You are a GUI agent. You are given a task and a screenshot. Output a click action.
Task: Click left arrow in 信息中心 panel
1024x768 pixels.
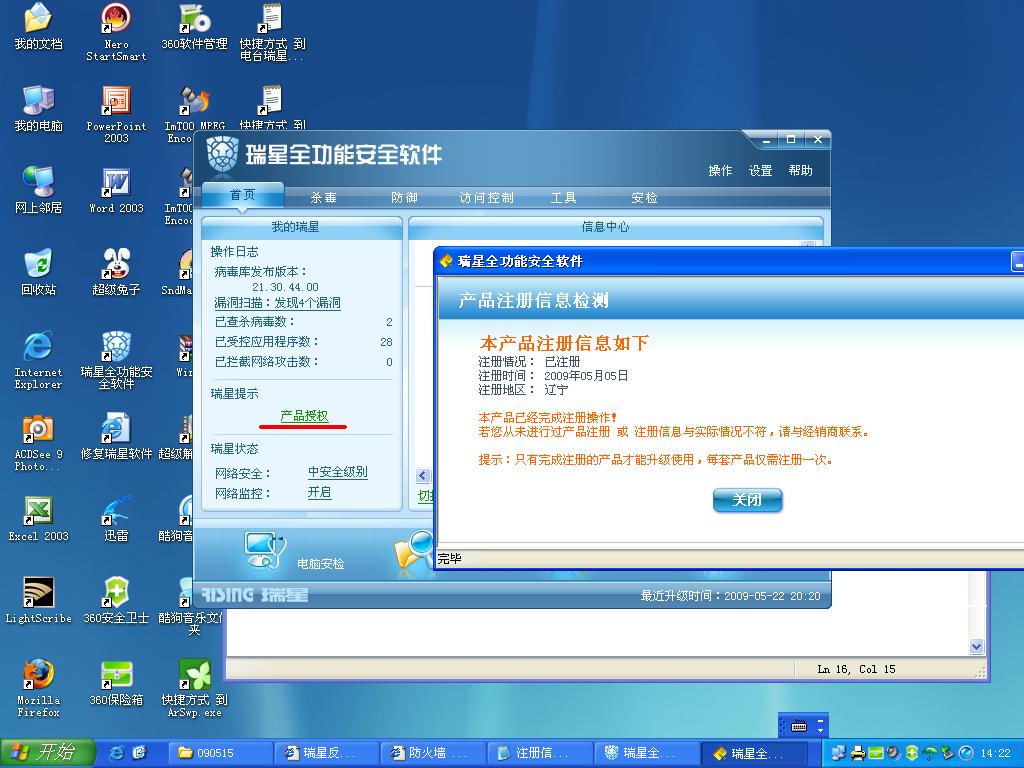pyautogui.click(x=423, y=475)
